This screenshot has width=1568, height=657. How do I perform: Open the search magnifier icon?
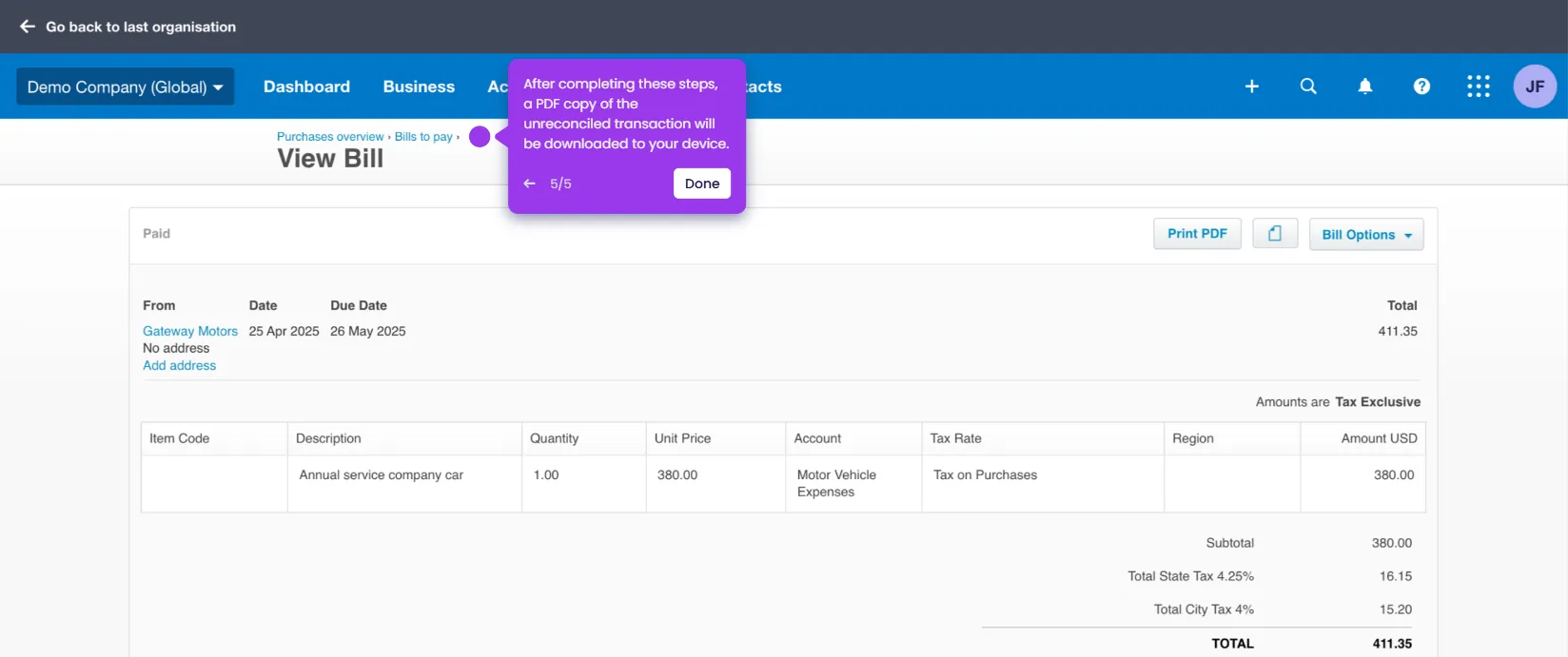[1308, 87]
